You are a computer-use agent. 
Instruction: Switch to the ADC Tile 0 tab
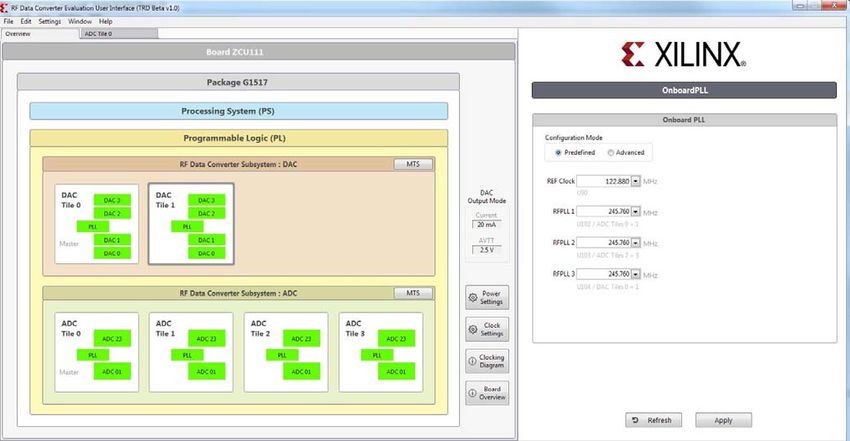119,34
